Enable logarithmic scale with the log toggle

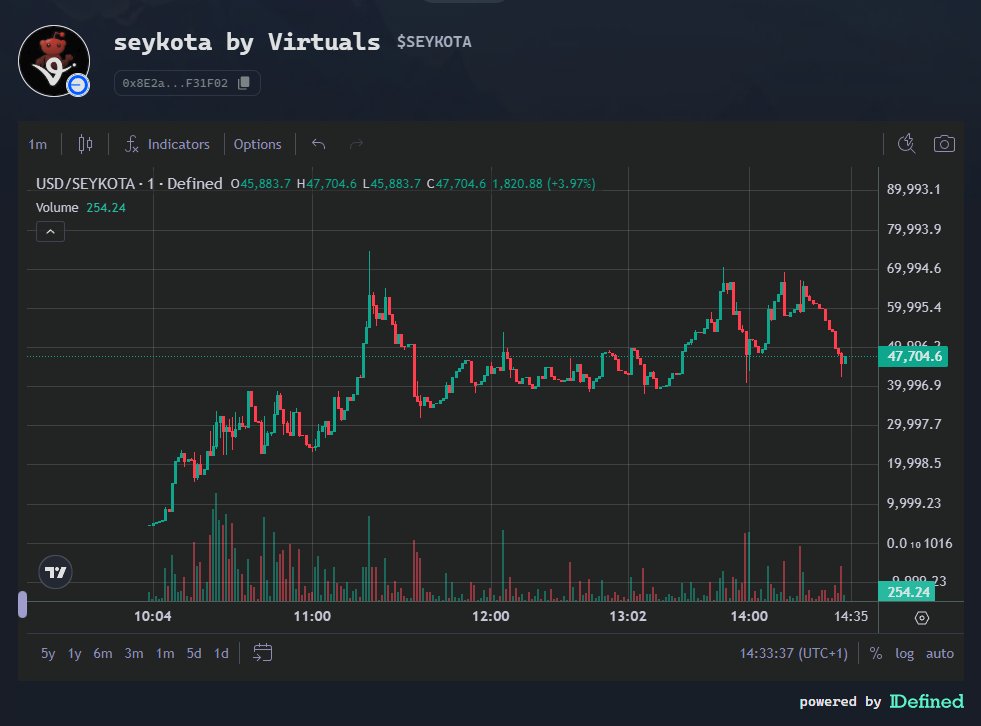coord(904,653)
